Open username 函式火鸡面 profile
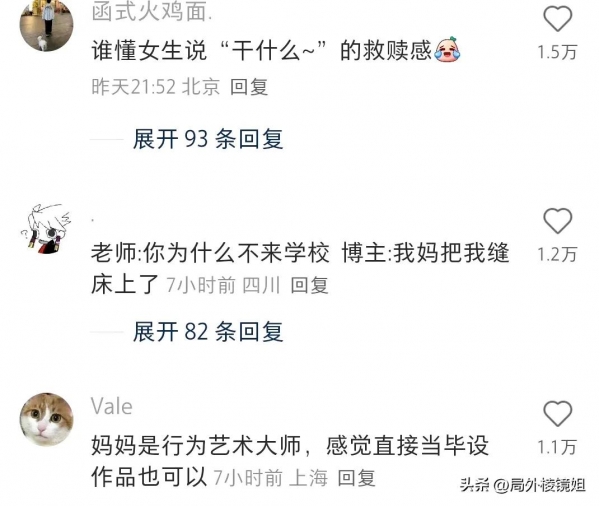Viewport: 600px width, 506px height. pyautogui.click(x=152, y=11)
